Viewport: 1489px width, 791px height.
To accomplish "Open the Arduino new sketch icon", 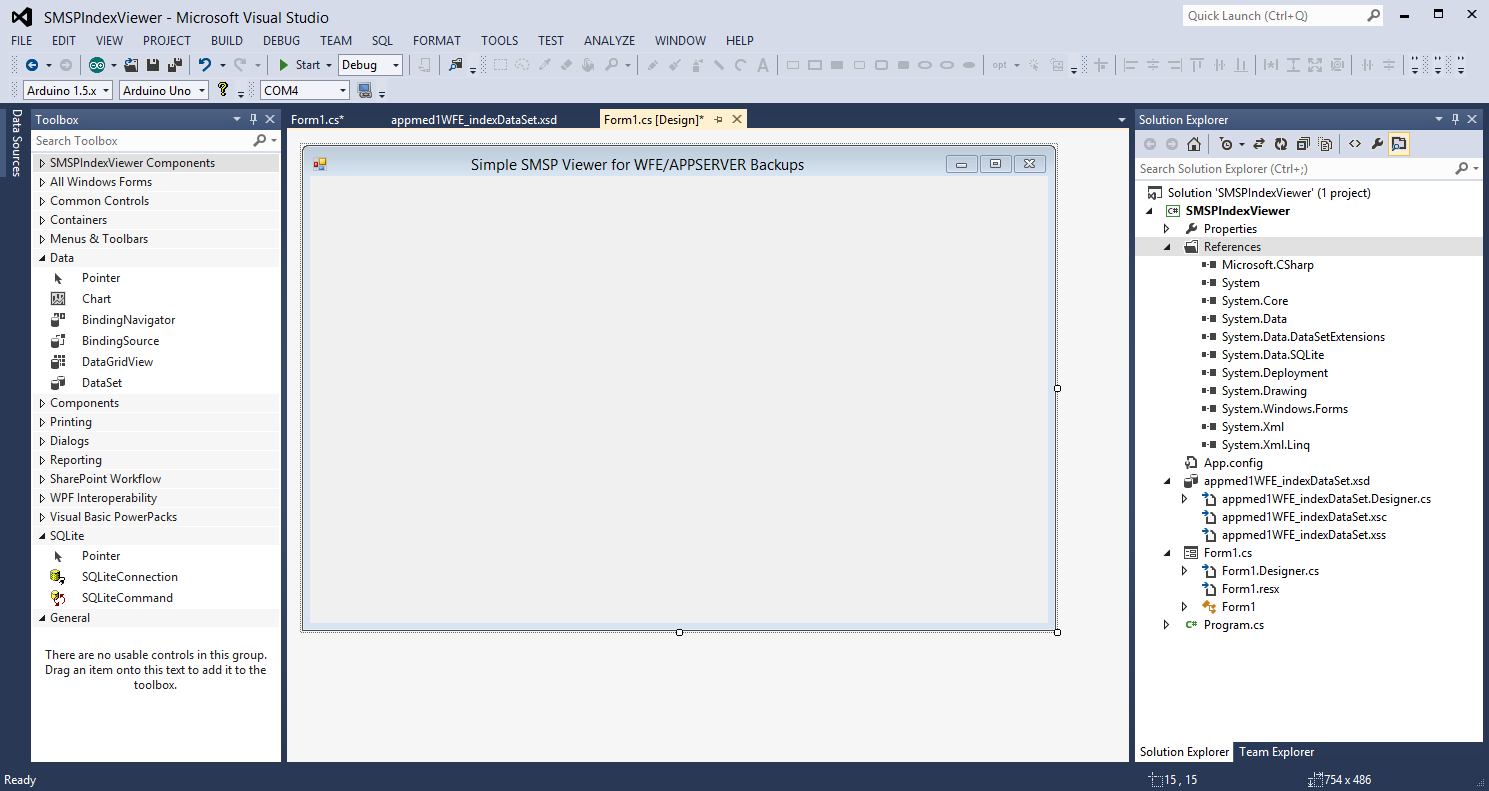I will tap(97, 65).
